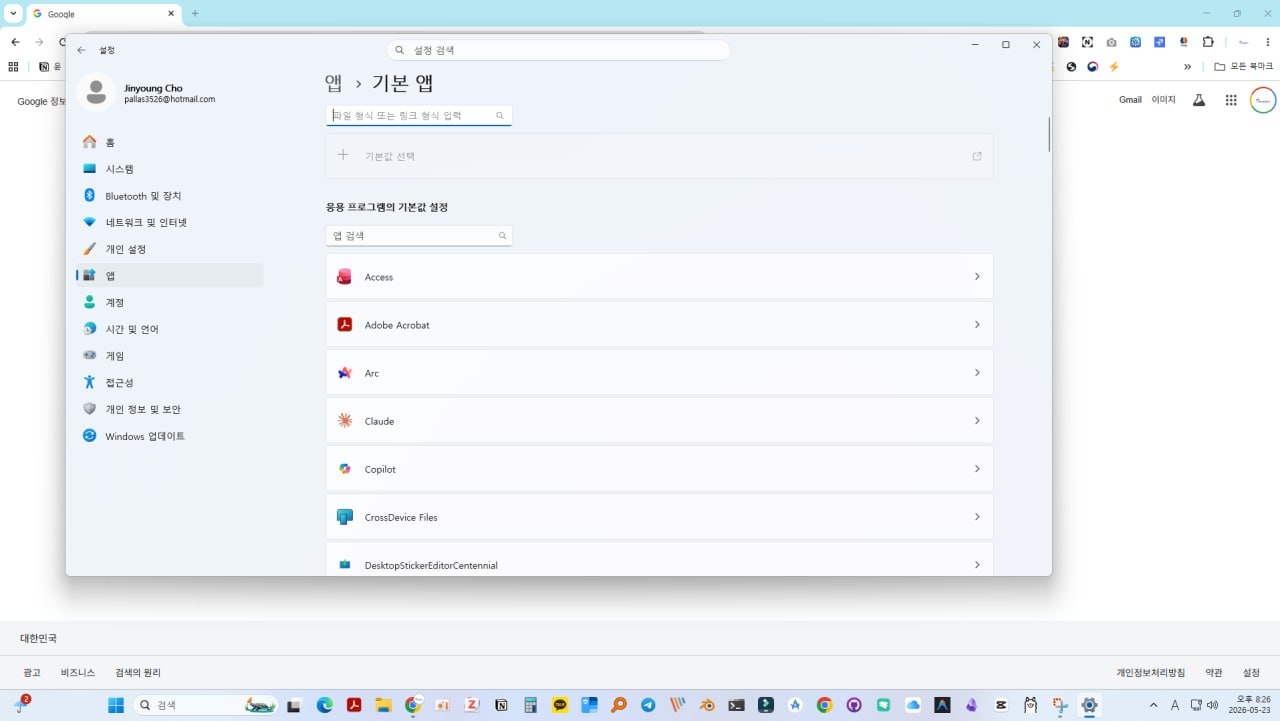Open Google Search Labs flask icon

1199,100
